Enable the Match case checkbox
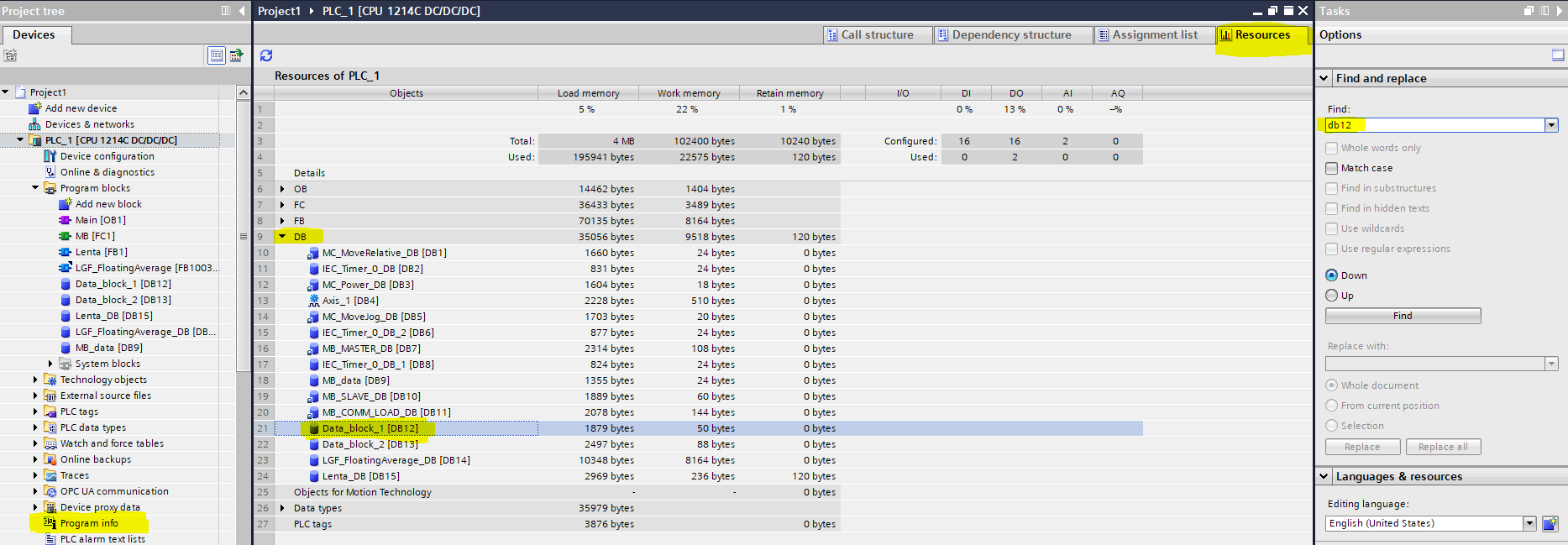Viewport: 1568px width, 545px height. tap(1331, 168)
